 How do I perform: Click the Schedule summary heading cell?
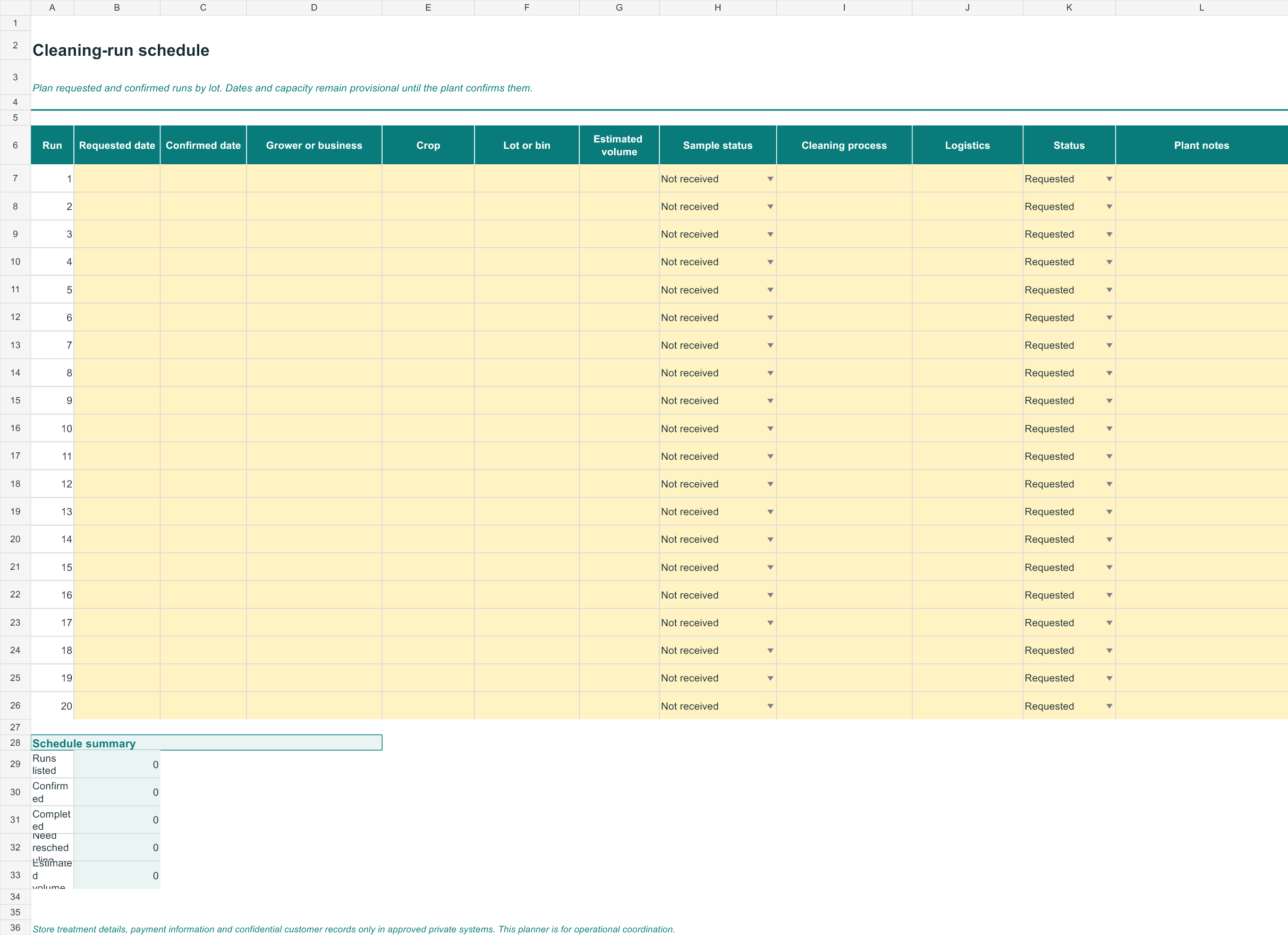click(207, 743)
